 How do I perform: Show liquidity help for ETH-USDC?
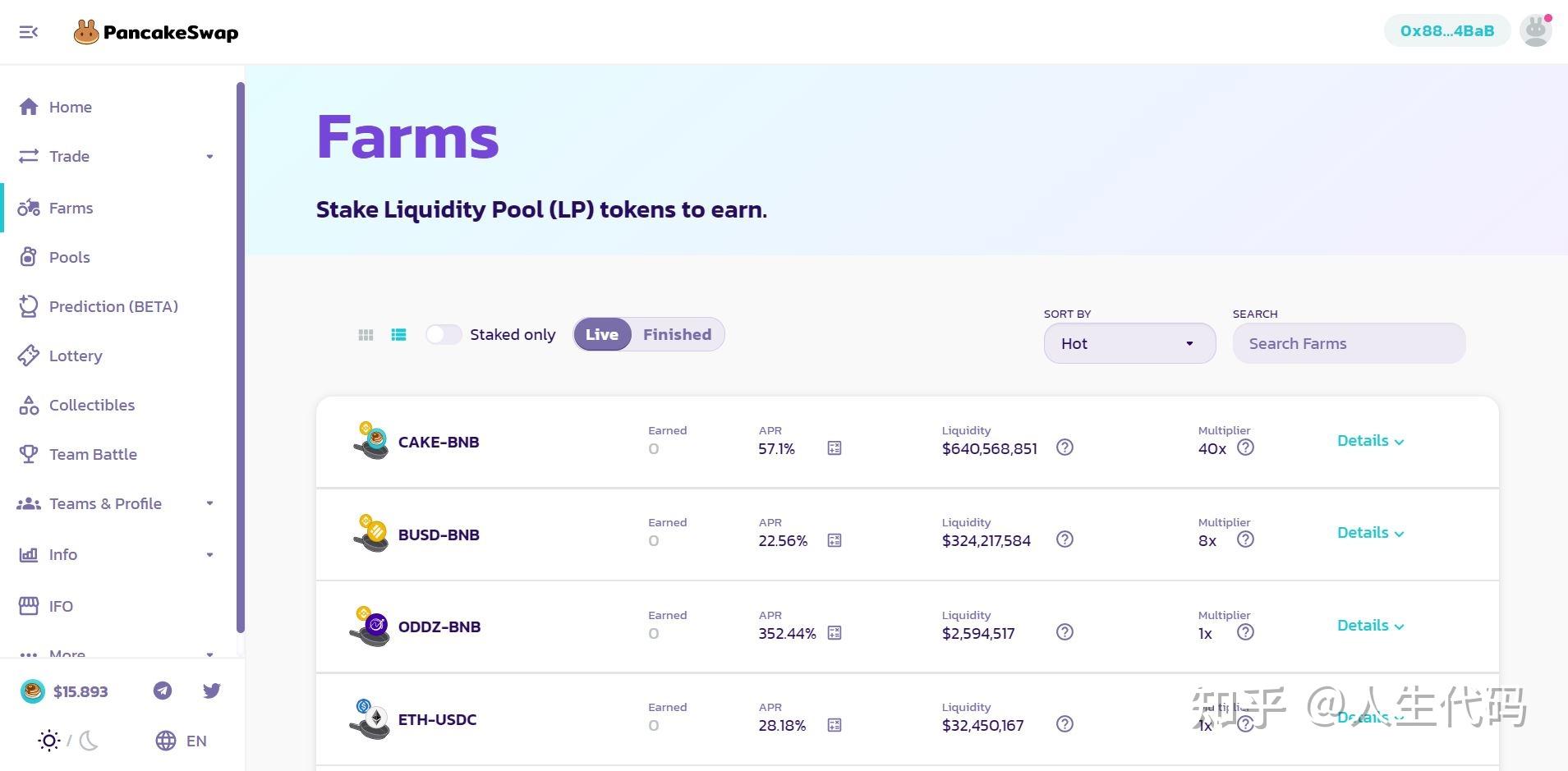click(1064, 724)
